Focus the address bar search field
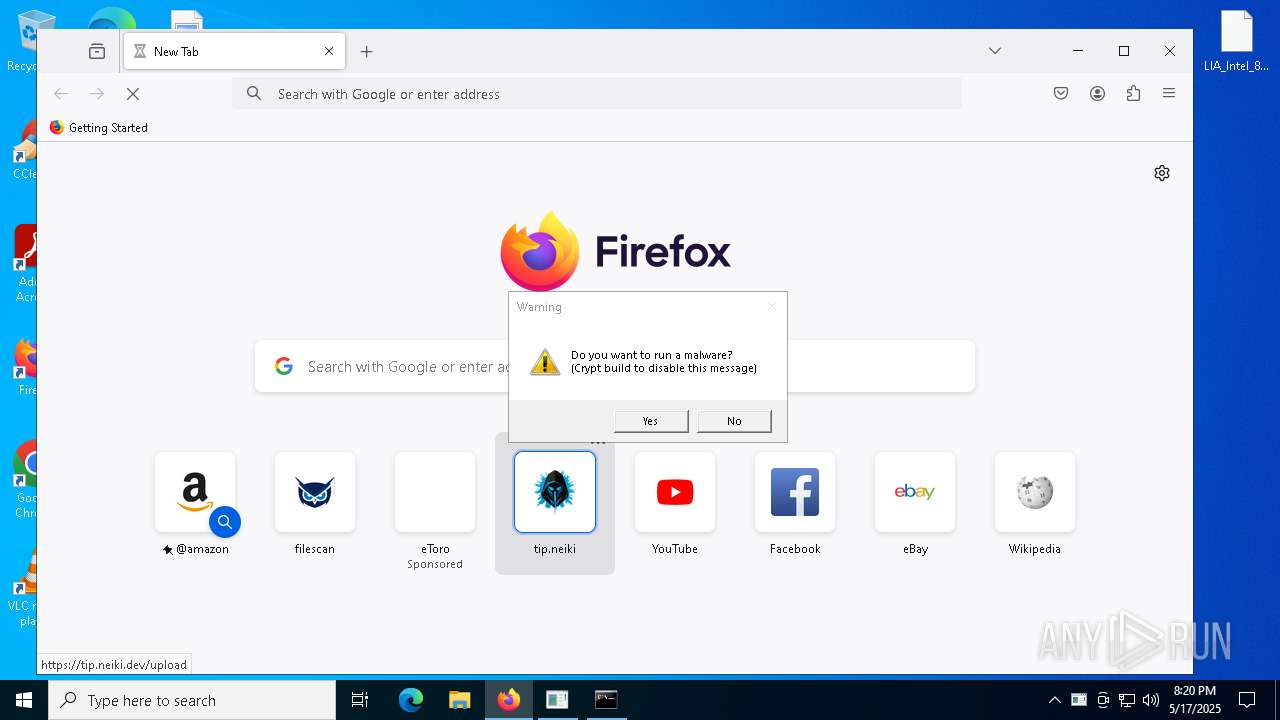1280x720 pixels. [x=597, y=94]
